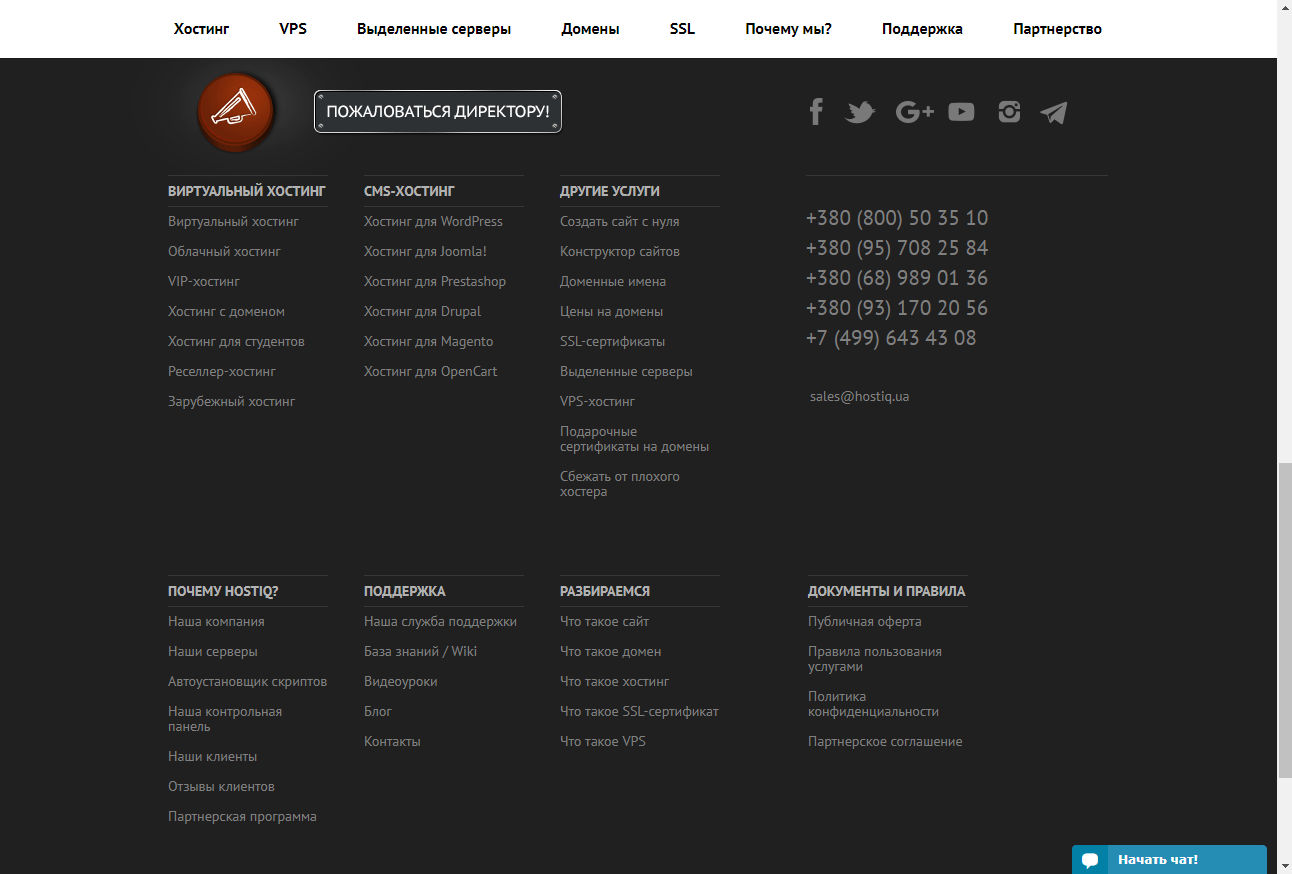This screenshot has height=874, width=1292.
Task: Select Домены in the top navigation
Action: tap(590, 29)
